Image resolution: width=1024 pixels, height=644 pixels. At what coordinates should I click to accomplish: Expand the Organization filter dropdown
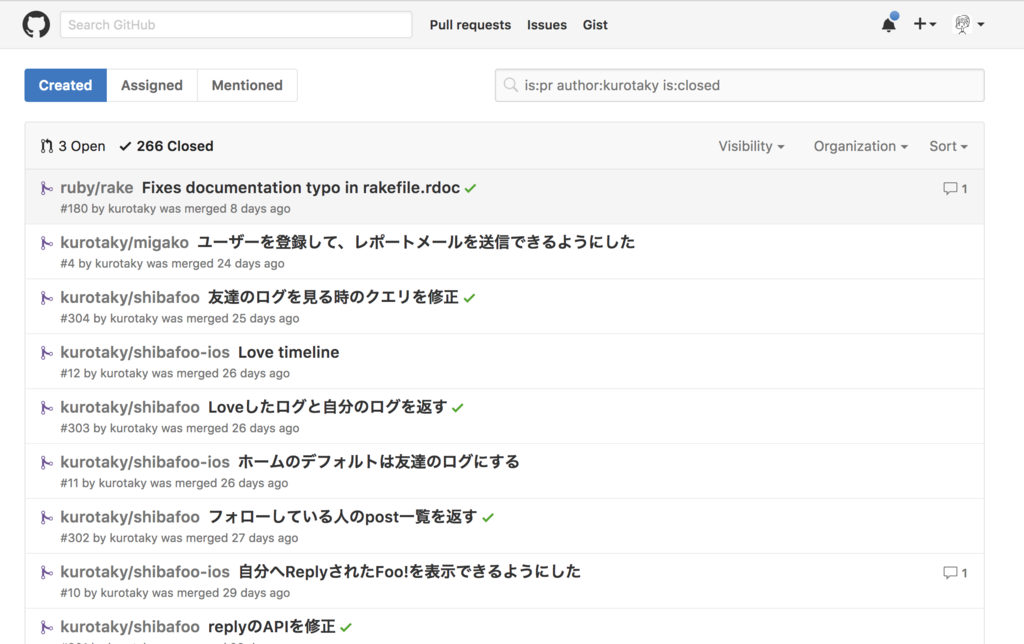pyautogui.click(x=860, y=146)
